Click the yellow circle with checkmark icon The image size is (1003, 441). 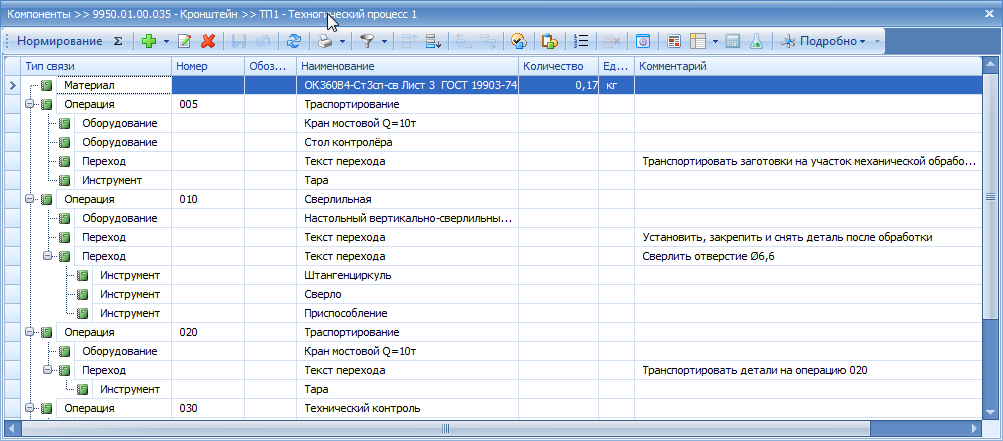[518, 41]
